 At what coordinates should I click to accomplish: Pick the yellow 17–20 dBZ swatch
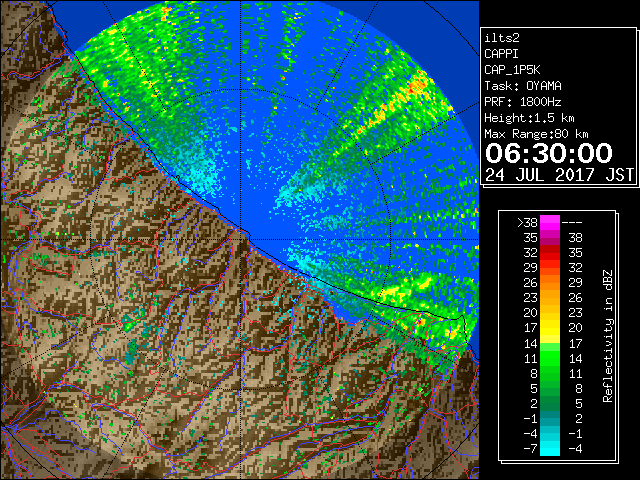pyautogui.click(x=550, y=328)
